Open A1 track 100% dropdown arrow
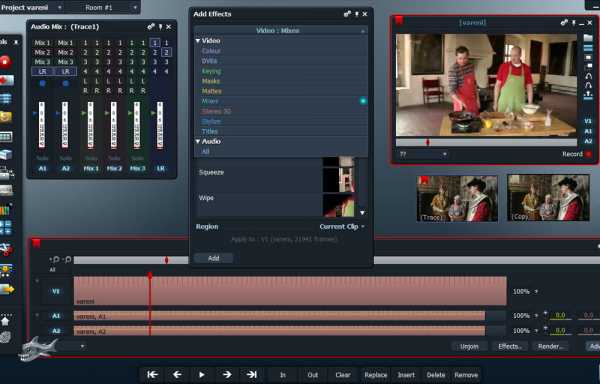The height and width of the screenshot is (384, 600). (536, 316)
